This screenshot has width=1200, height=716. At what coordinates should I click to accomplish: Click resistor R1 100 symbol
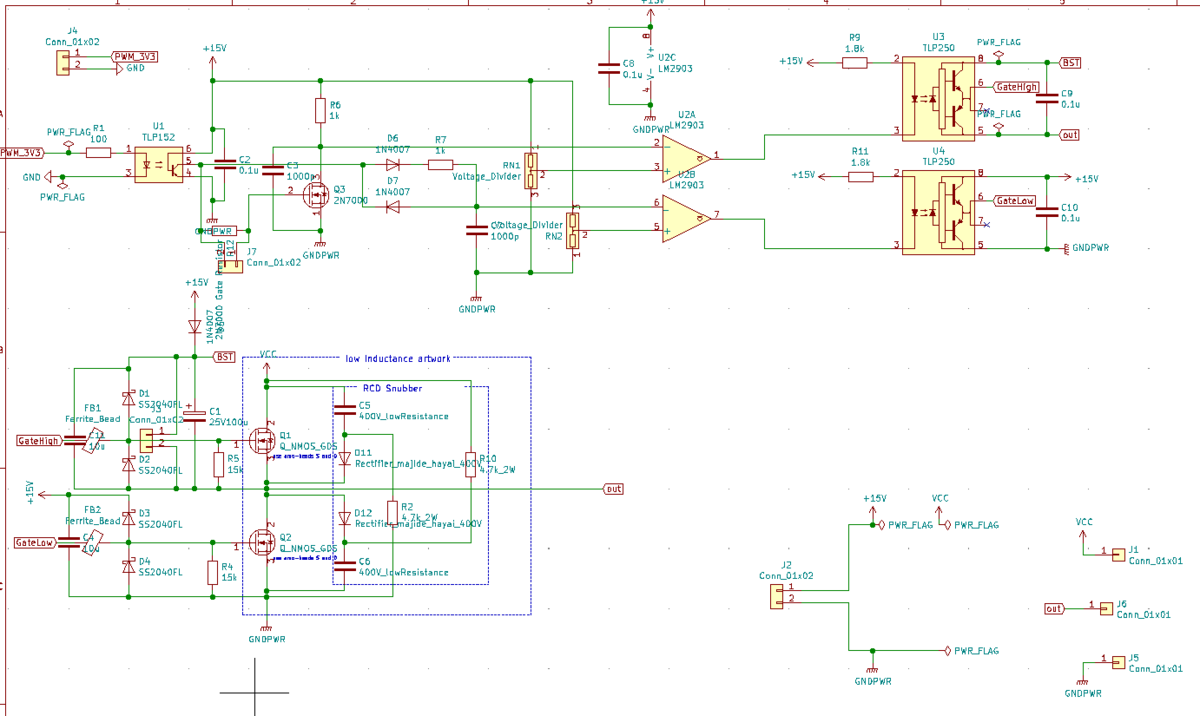coord(98,153)
